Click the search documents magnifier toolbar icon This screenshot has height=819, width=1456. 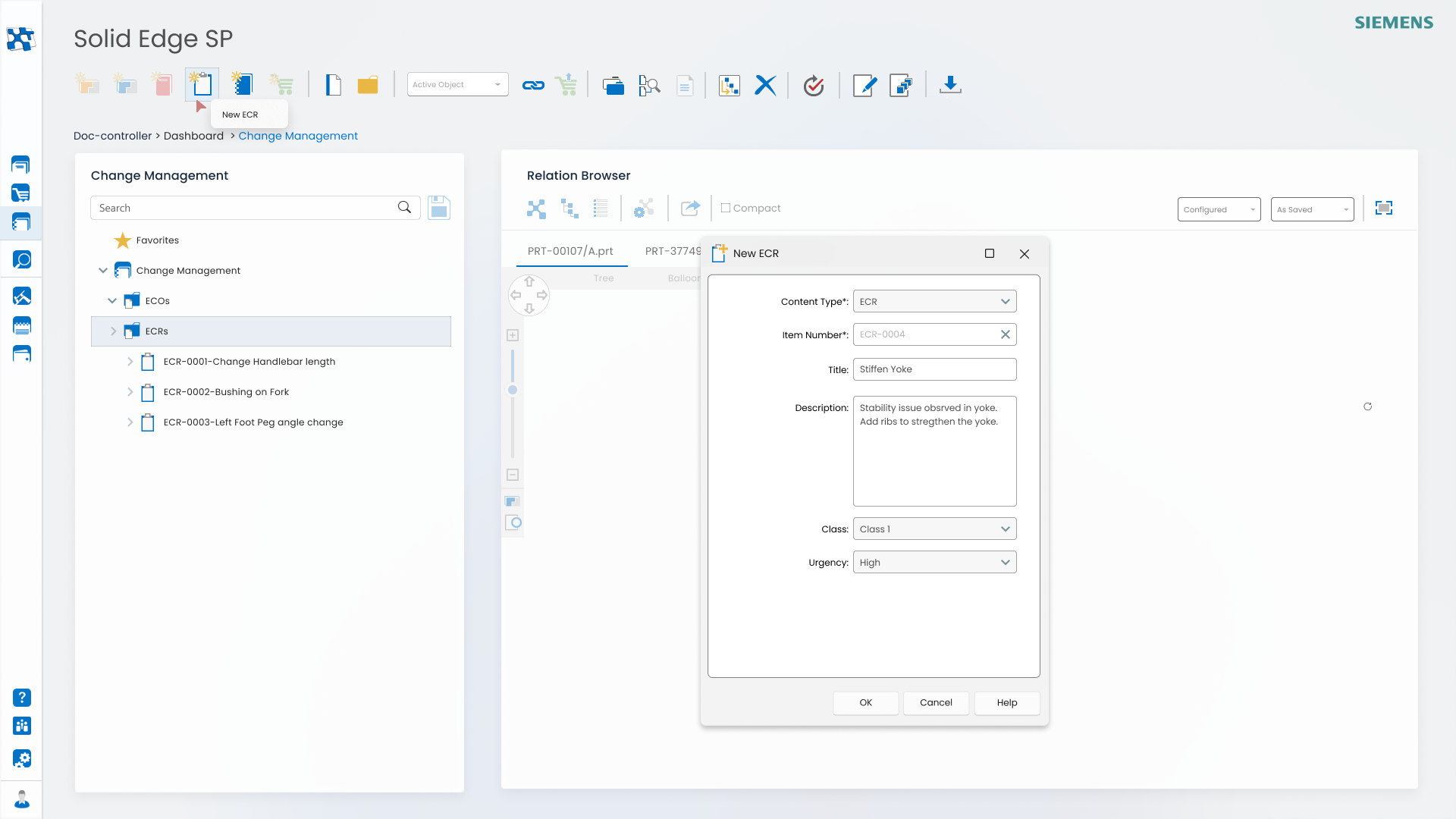point(649,85)
